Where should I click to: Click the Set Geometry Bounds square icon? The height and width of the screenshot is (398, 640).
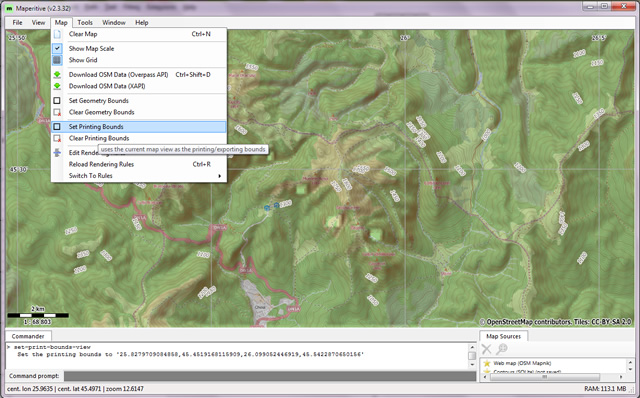[57, 101]
